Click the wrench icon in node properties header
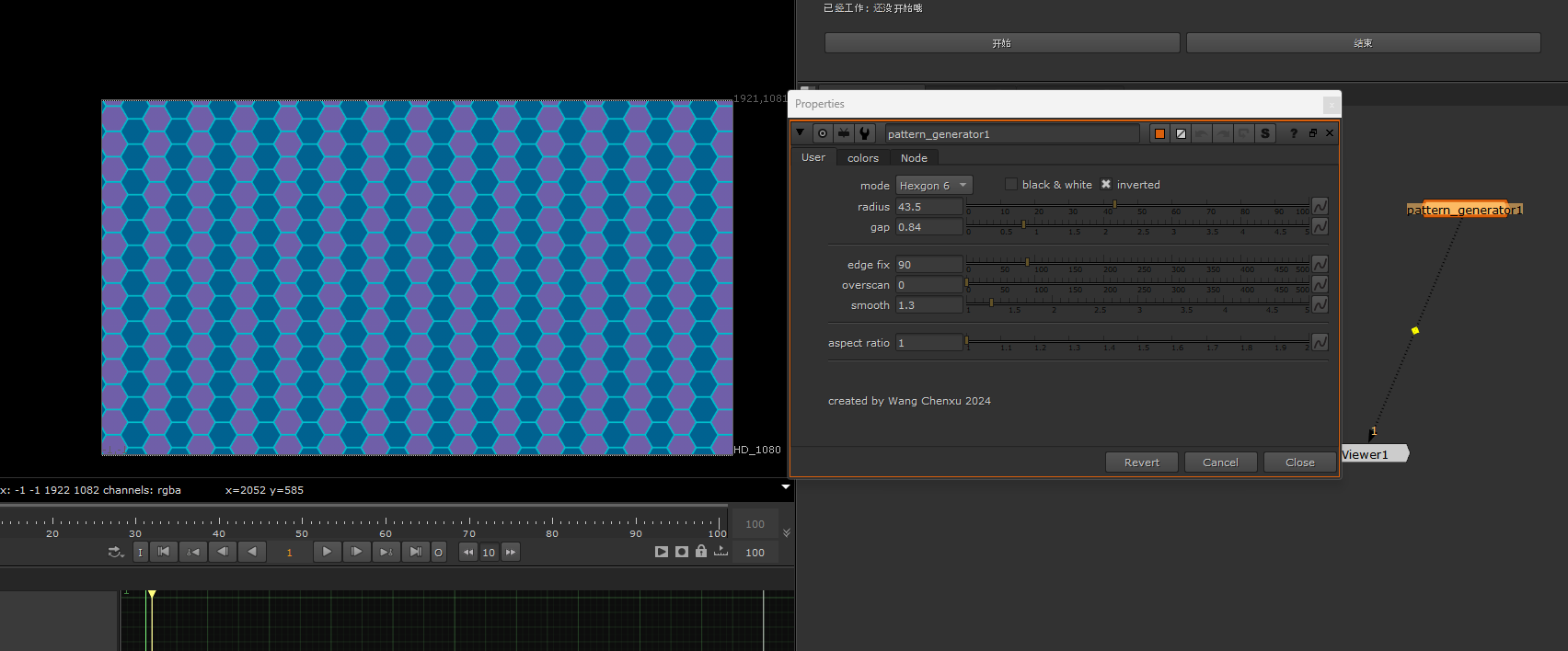1568x651 pixels. pos(865,133)
